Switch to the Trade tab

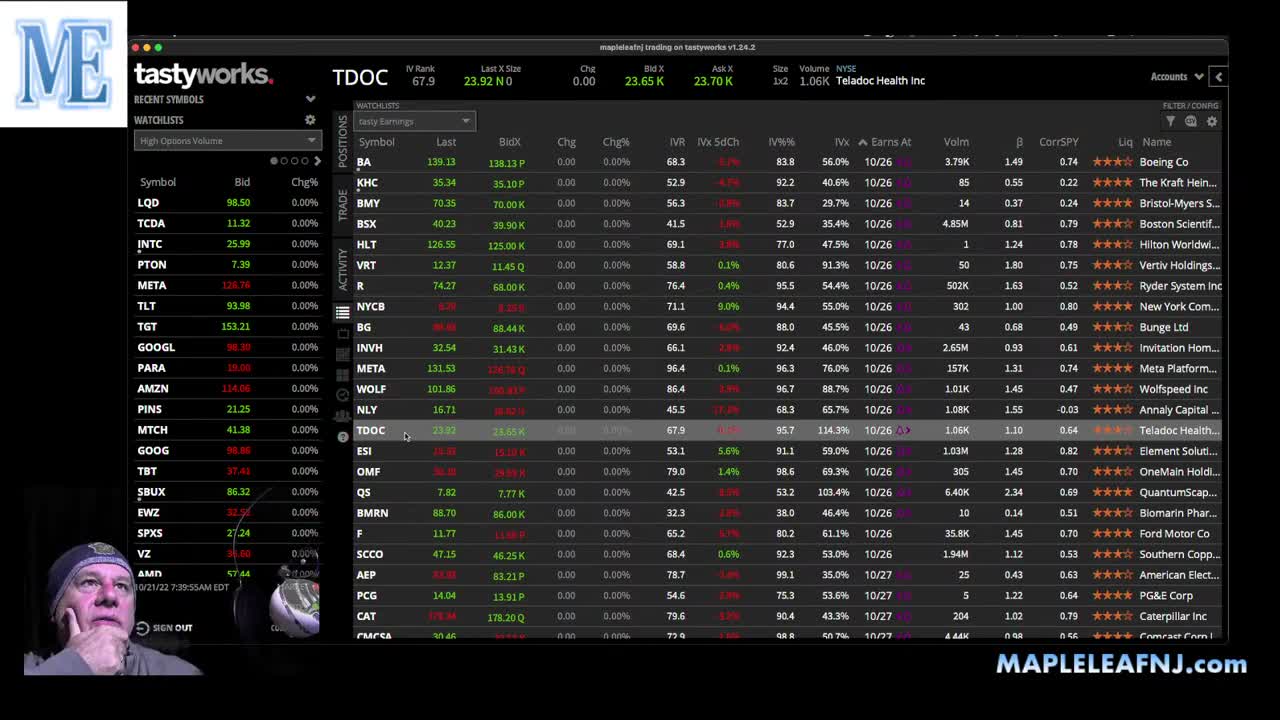(x=342, y=204)
